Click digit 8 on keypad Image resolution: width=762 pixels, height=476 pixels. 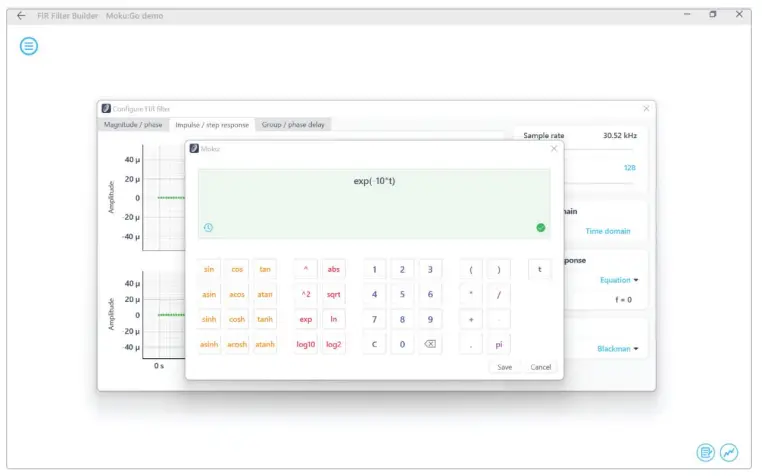[402, 319]
